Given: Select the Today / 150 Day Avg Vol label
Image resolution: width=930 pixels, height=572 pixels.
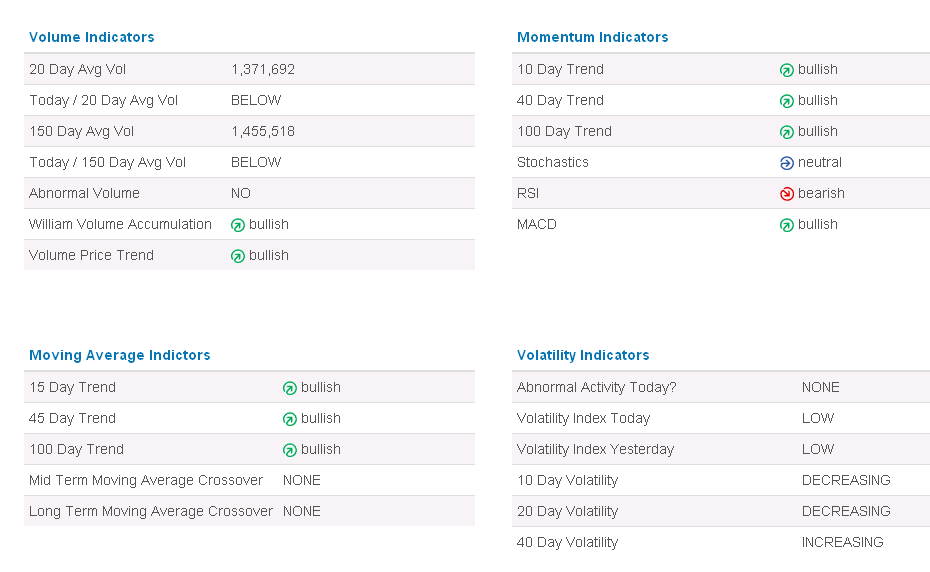Looking at the screenshot, I should (x=107, y=162).
